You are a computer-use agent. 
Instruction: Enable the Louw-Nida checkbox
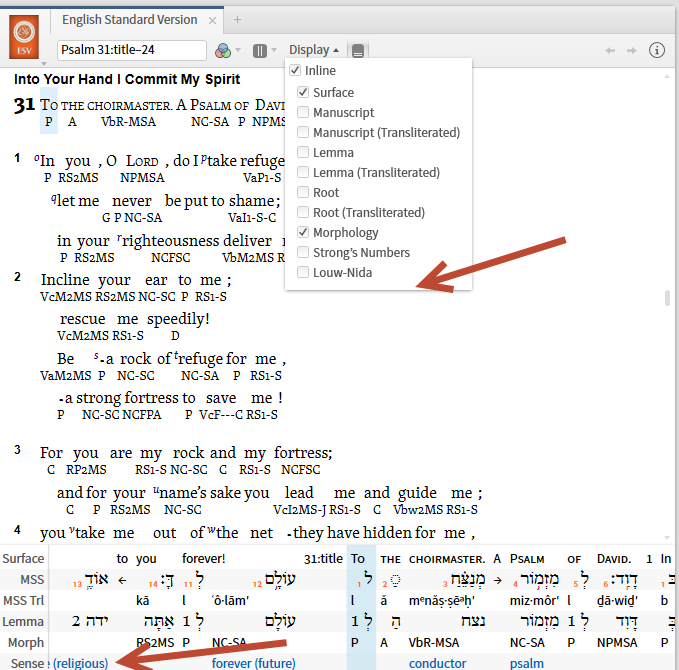click(x=303, y=272)
